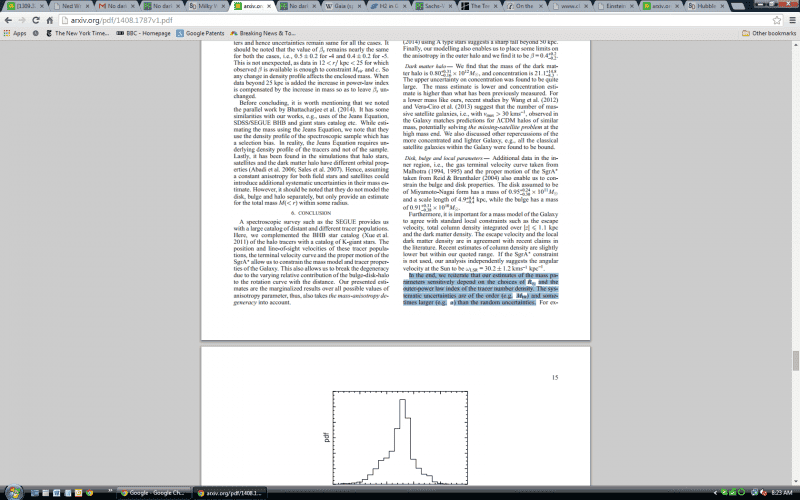Click the italic 'Dark matter halo' paragraph heading
This screenshot has height=500, width=800.
425,66
